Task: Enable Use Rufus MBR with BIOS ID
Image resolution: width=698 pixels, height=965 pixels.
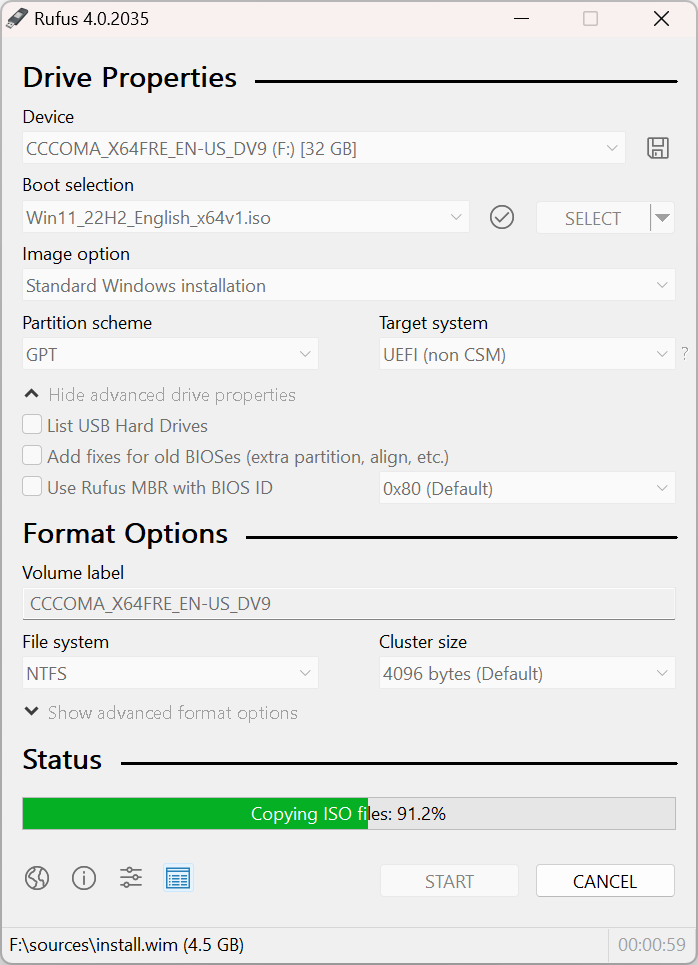Action: click(31, 487)
